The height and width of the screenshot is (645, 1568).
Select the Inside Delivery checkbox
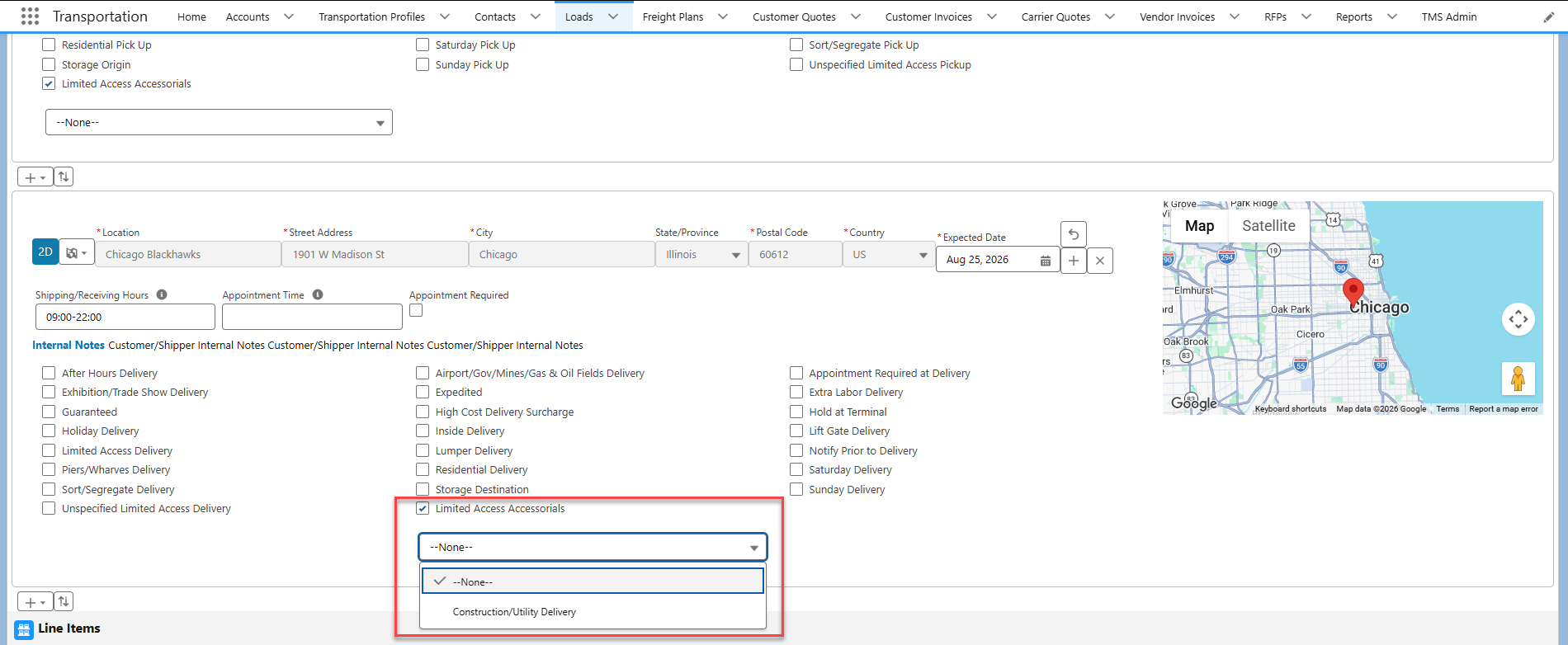(x=423, y=431)
